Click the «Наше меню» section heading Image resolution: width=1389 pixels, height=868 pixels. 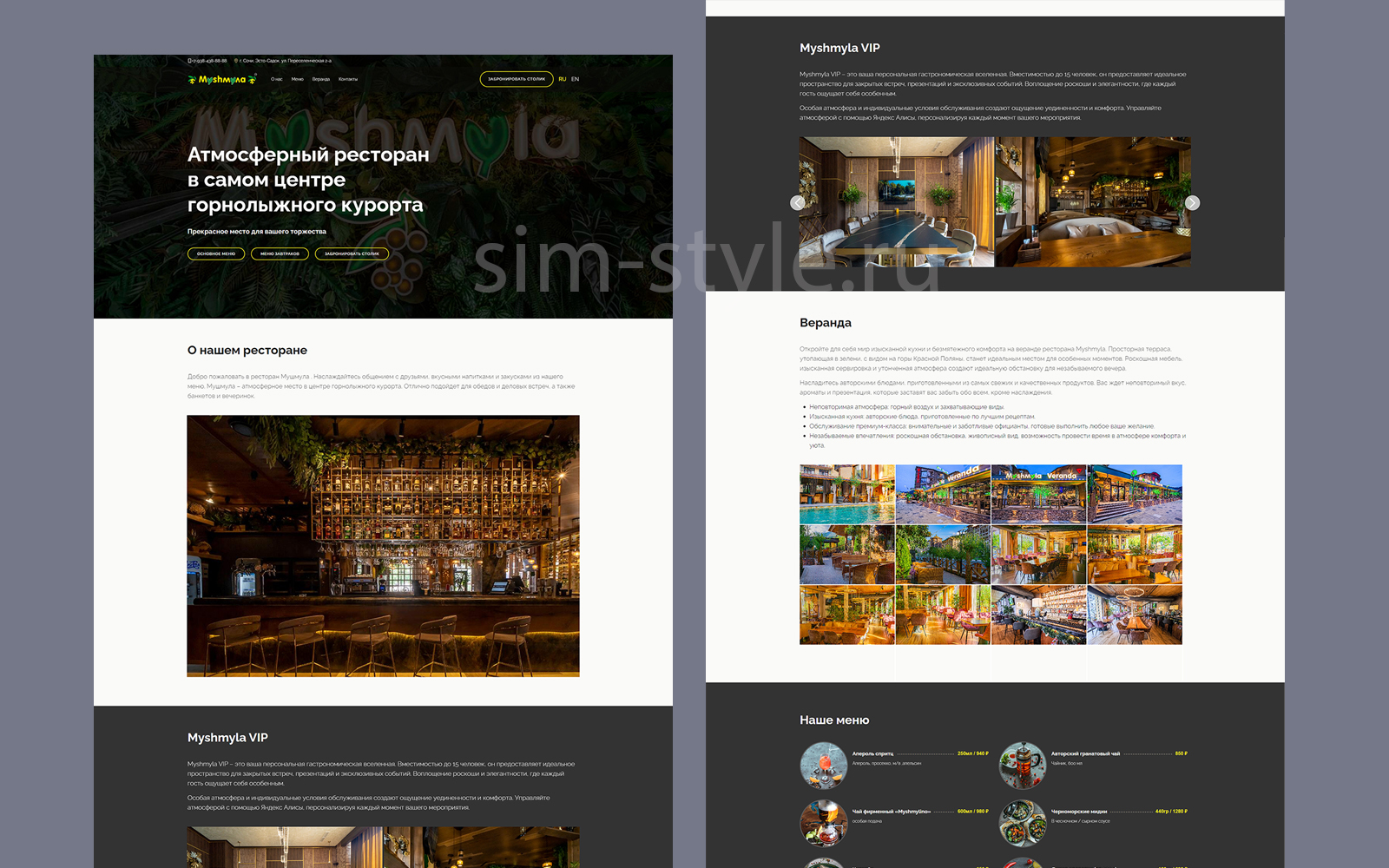coord(834,720)
